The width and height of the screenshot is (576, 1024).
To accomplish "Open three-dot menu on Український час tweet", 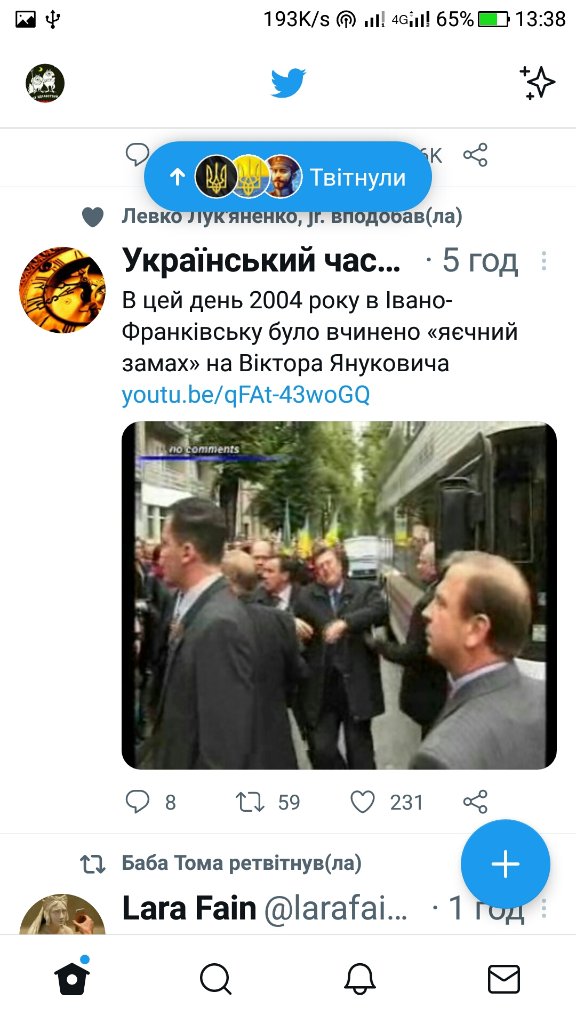I will (x=543, y=261).
